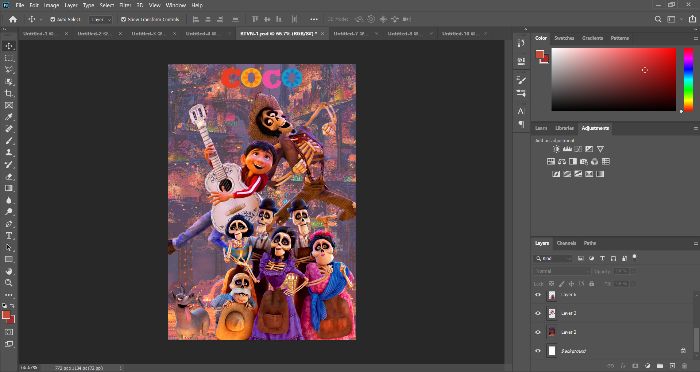The height and width of the screenshot is (372, 700).
Task: Open the Adjustments panel flyout menu
Action: pos(695,129)
